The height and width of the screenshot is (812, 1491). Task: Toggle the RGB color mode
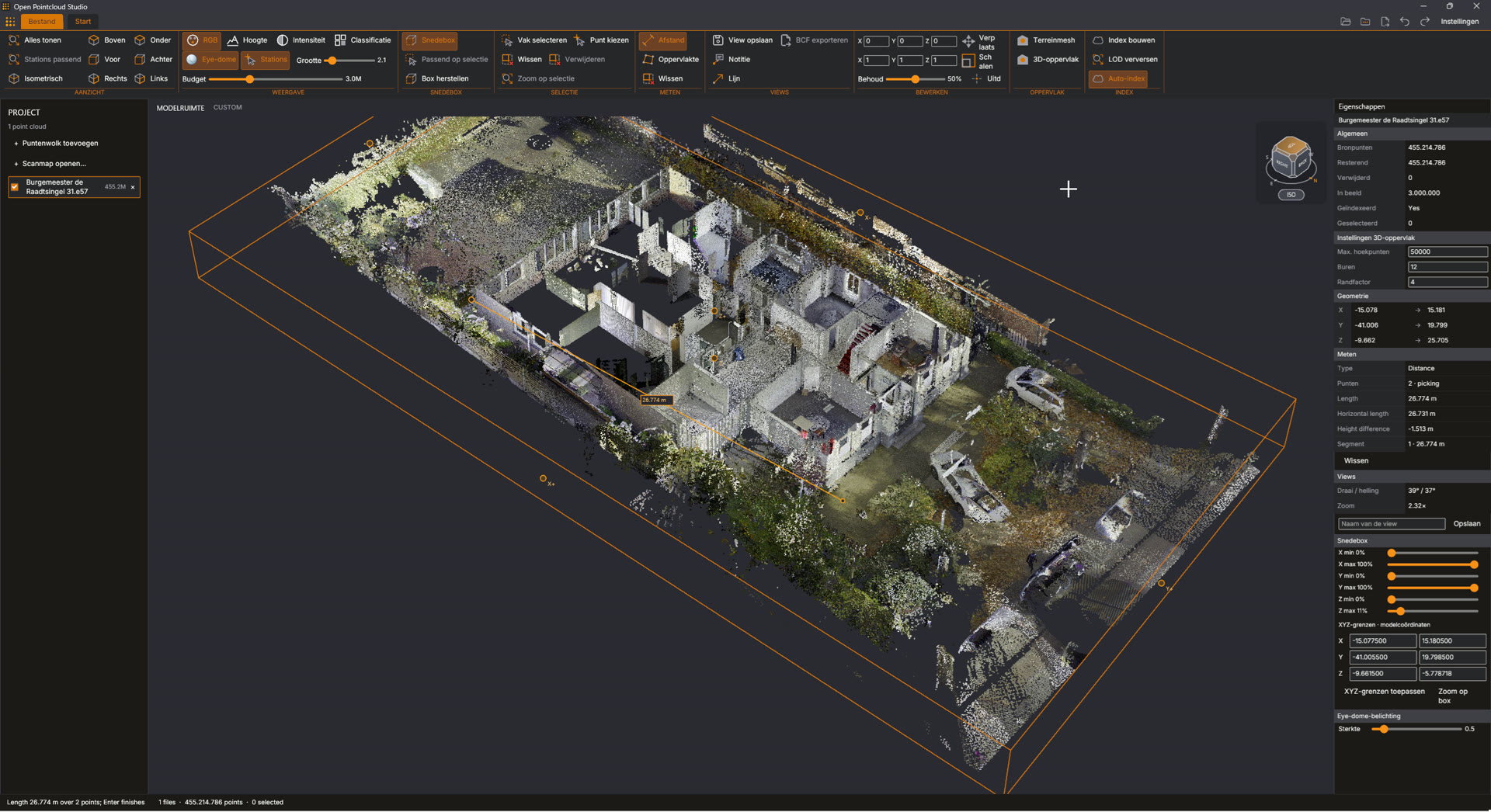(202, 40)
